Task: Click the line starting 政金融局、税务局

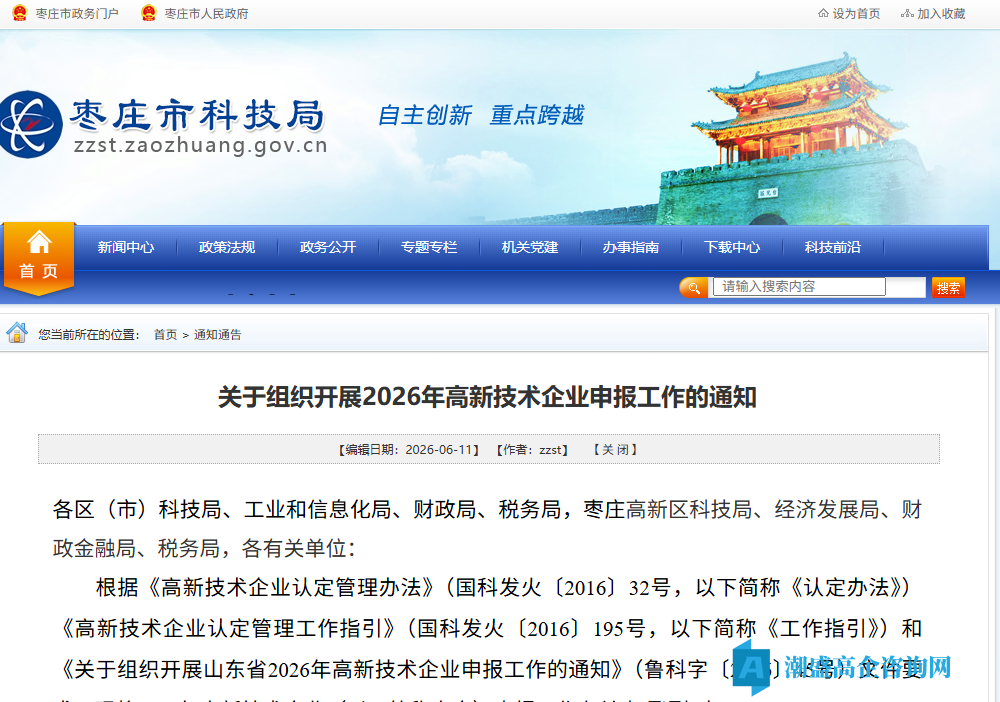Action: 204,548
